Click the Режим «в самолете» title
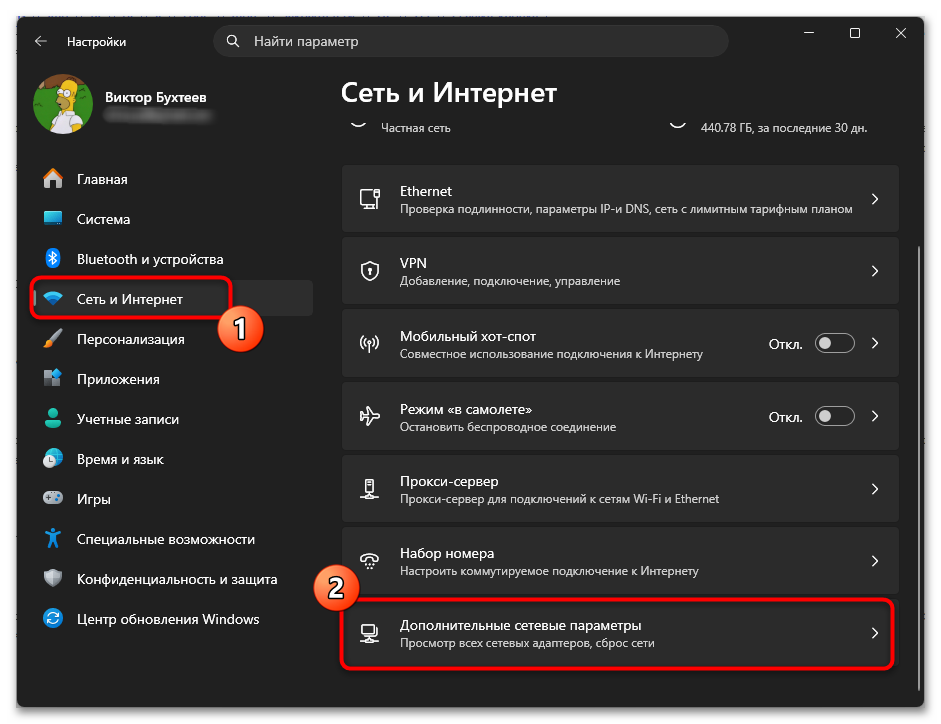Image resolution: width=941 pixels, height=724 pixels. 466,409
